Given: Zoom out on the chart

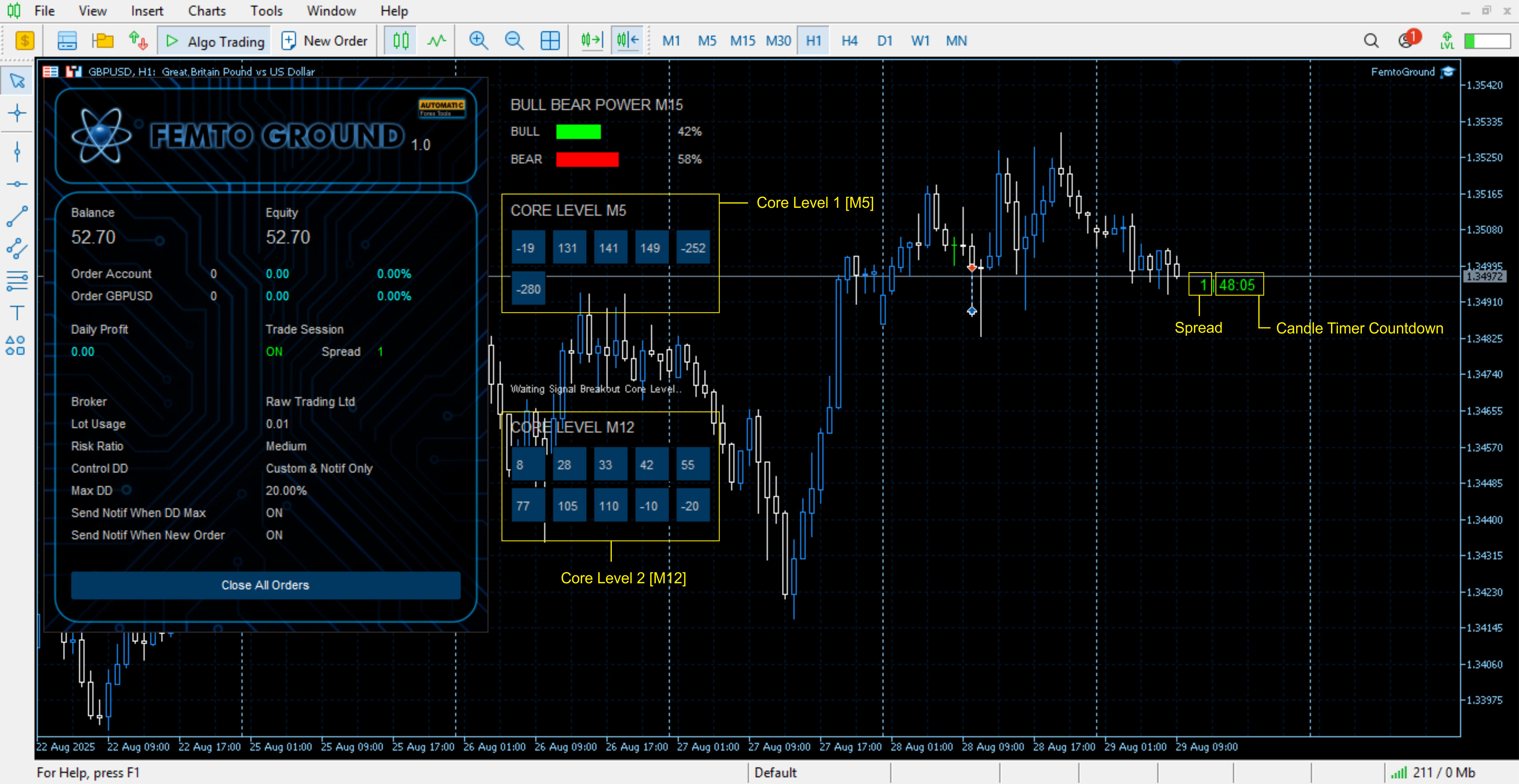Looking at the screenshot, I should (x=514, y=41).
